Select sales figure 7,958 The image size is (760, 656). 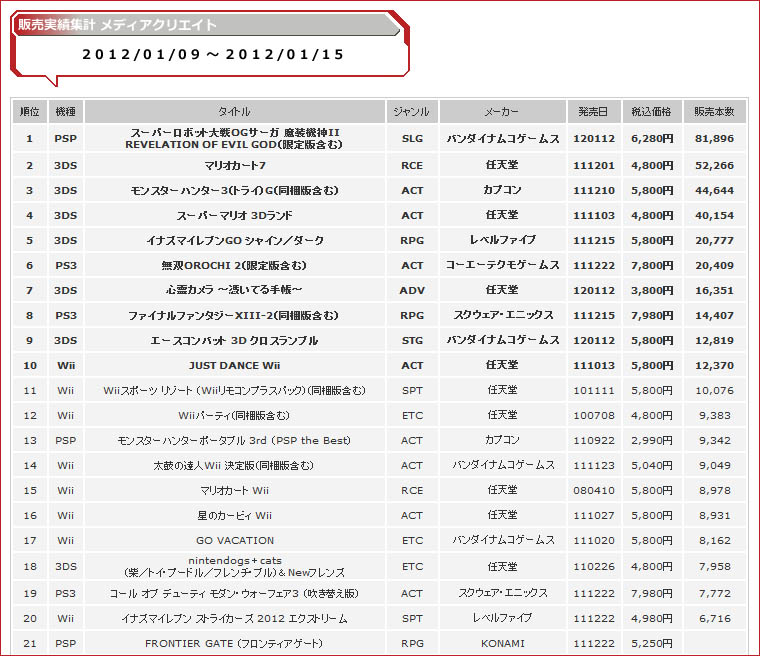(x=714, y=566)
